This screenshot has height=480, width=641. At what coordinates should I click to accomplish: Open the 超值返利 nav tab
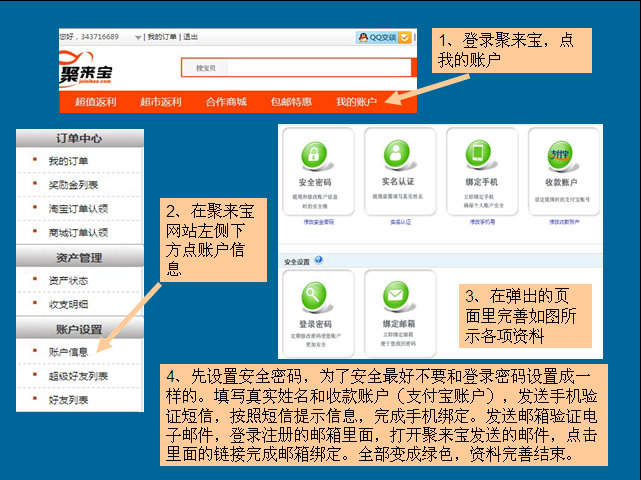click(x=95, y=102)
